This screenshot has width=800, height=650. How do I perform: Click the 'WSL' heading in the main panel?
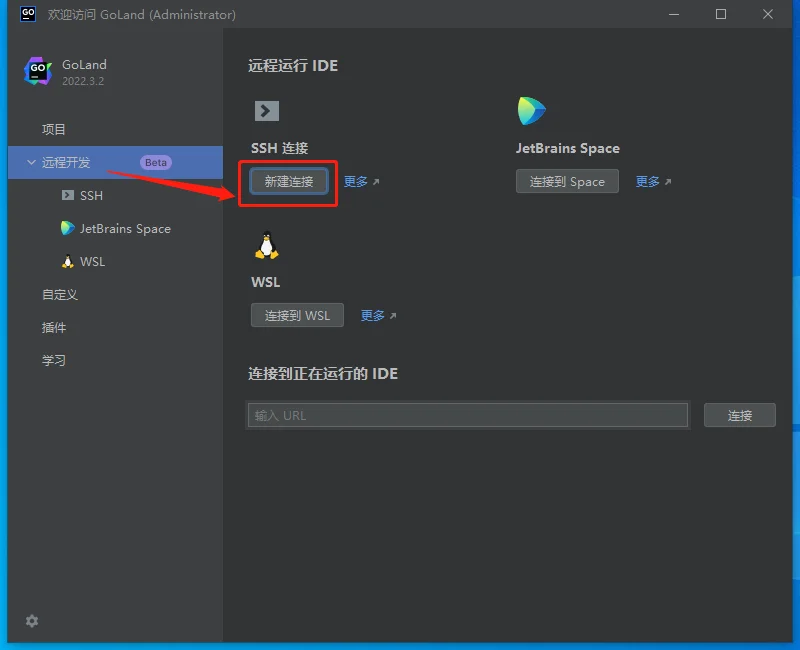[265, 282]
